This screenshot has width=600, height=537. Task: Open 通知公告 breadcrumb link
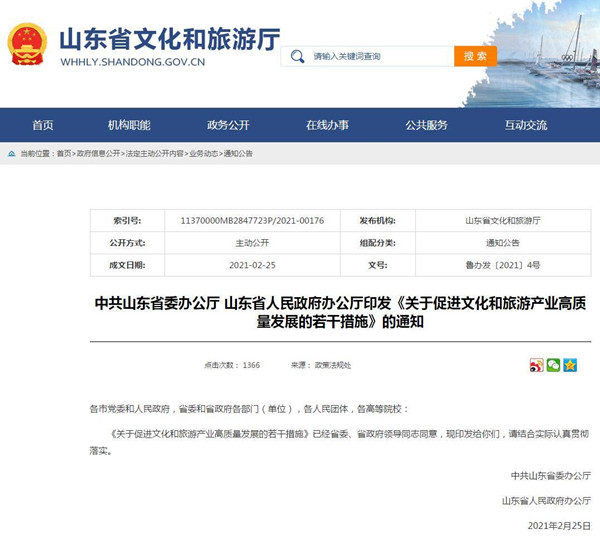(x=238, y=154)
